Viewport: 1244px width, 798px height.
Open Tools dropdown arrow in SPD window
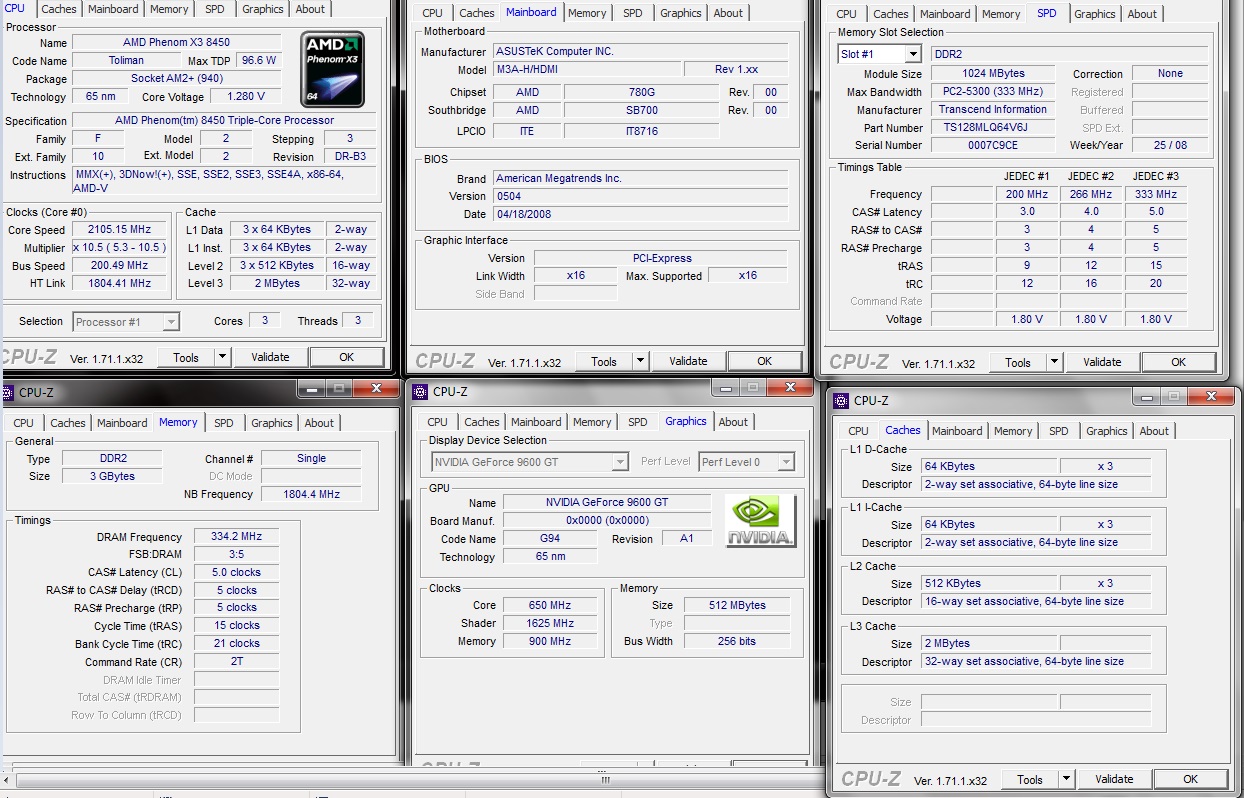coord(1055,363)
